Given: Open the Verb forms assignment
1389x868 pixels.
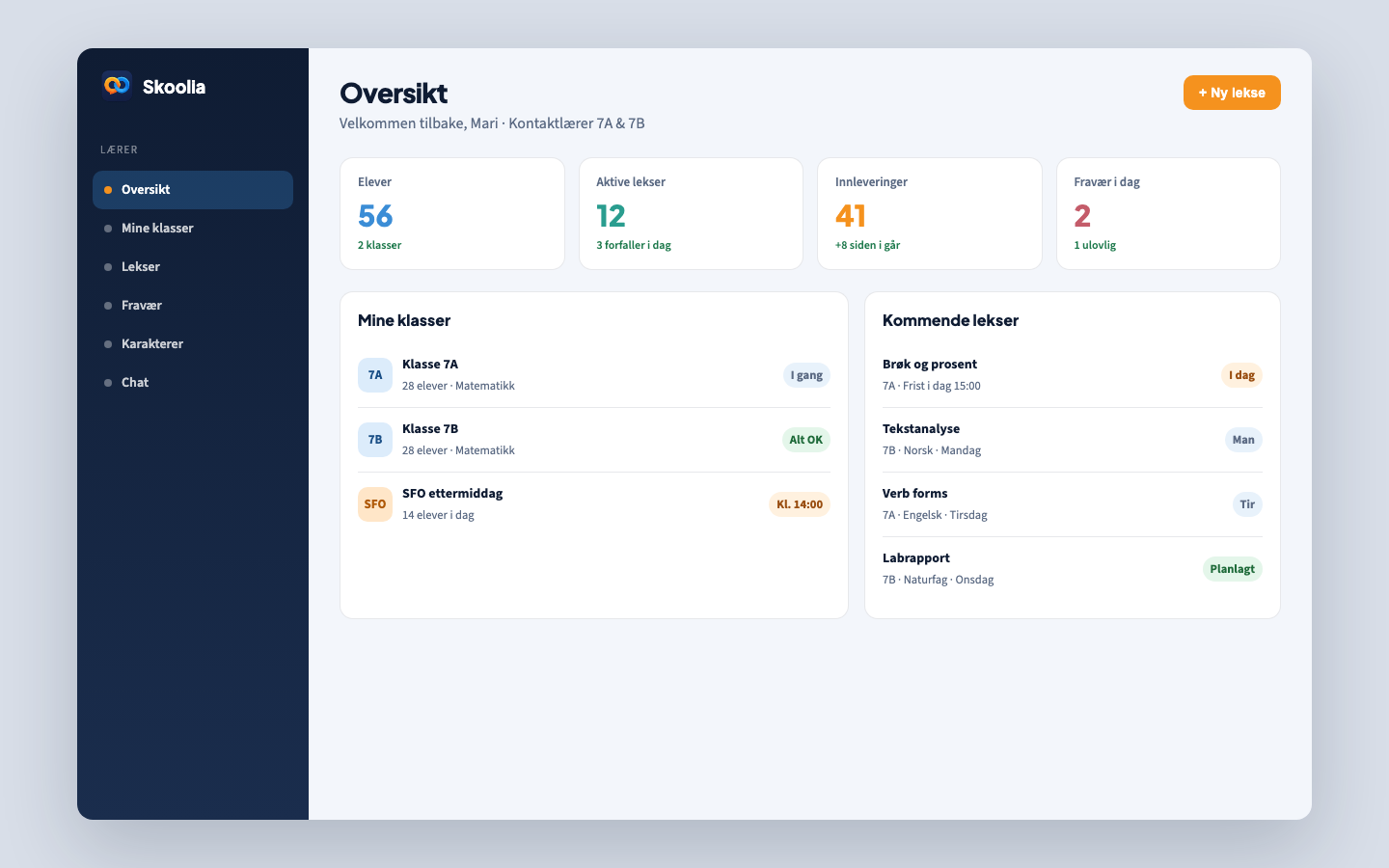Looking at the screenshot, I should 1073,504.
